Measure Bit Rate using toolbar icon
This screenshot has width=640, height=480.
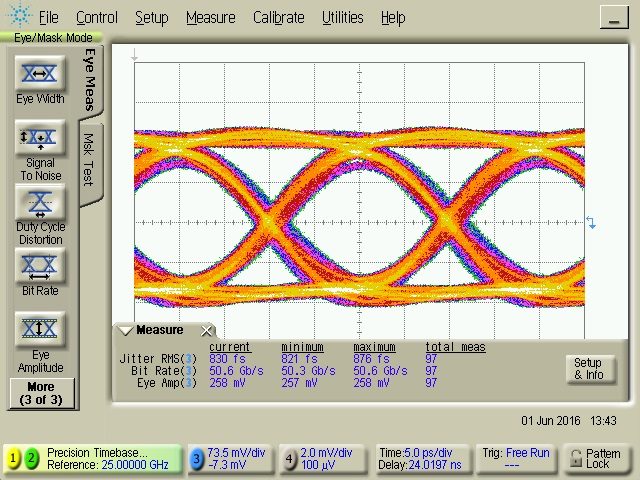click(x=40, y=265)
